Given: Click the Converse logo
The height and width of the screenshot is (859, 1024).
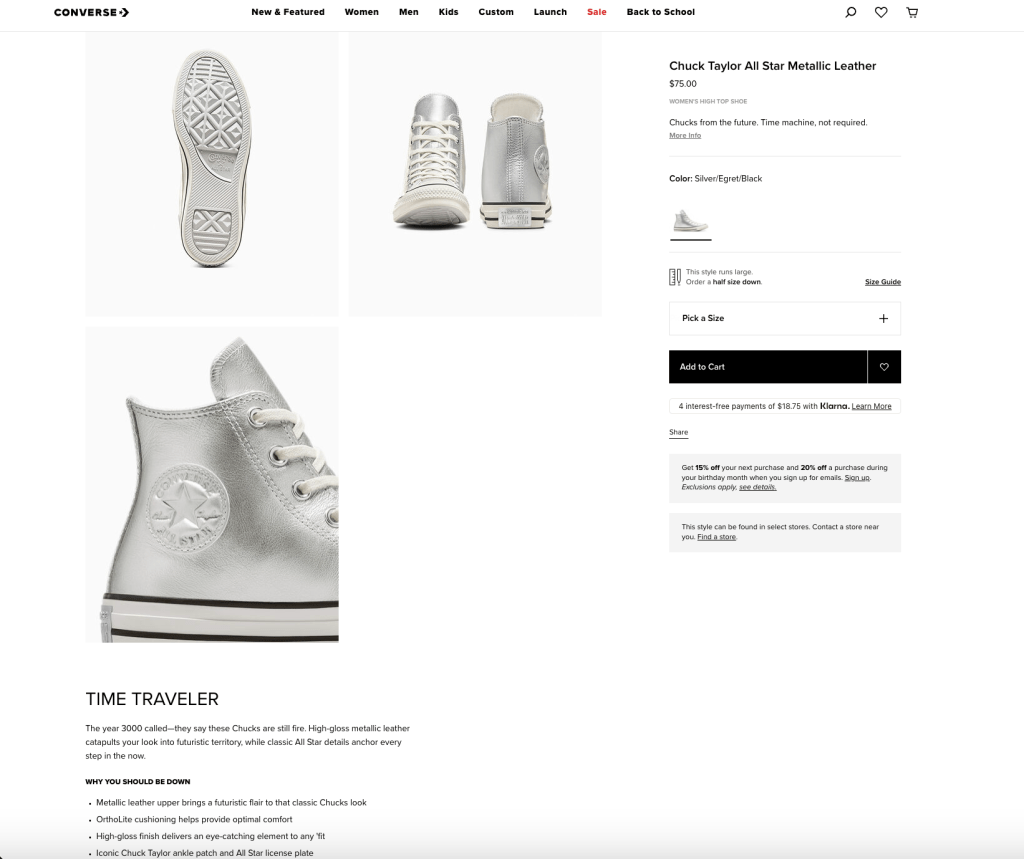Looking at the screenshot, I should coord(91,12).
